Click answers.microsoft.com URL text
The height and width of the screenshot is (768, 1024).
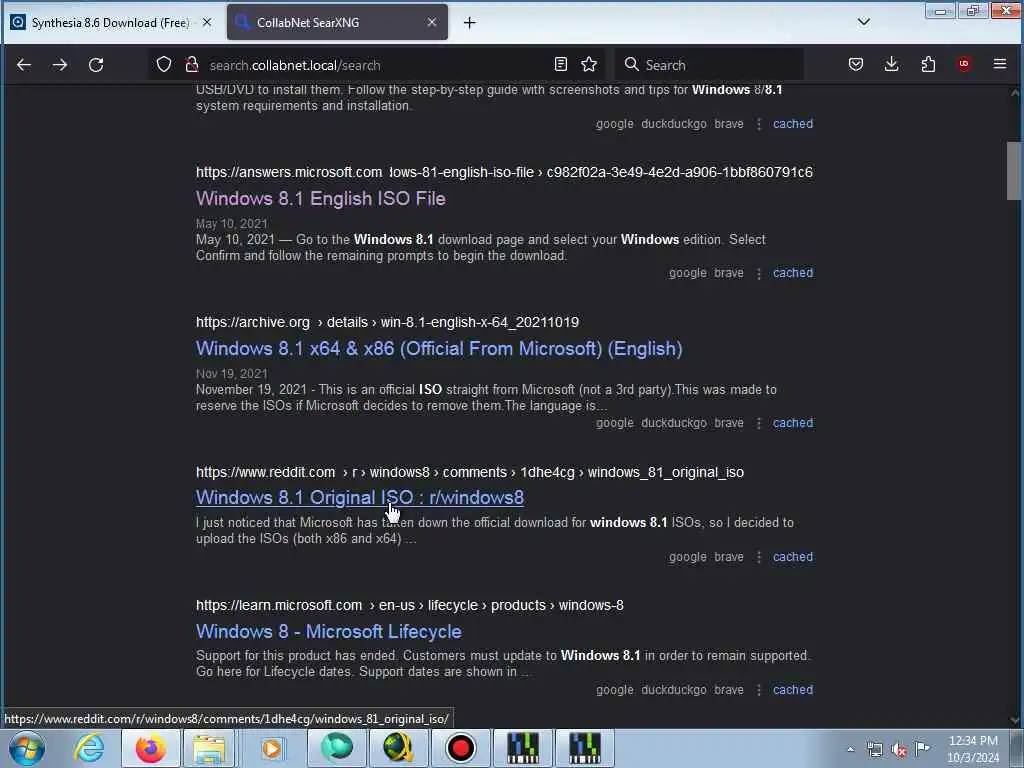click(x=289, y=172)
